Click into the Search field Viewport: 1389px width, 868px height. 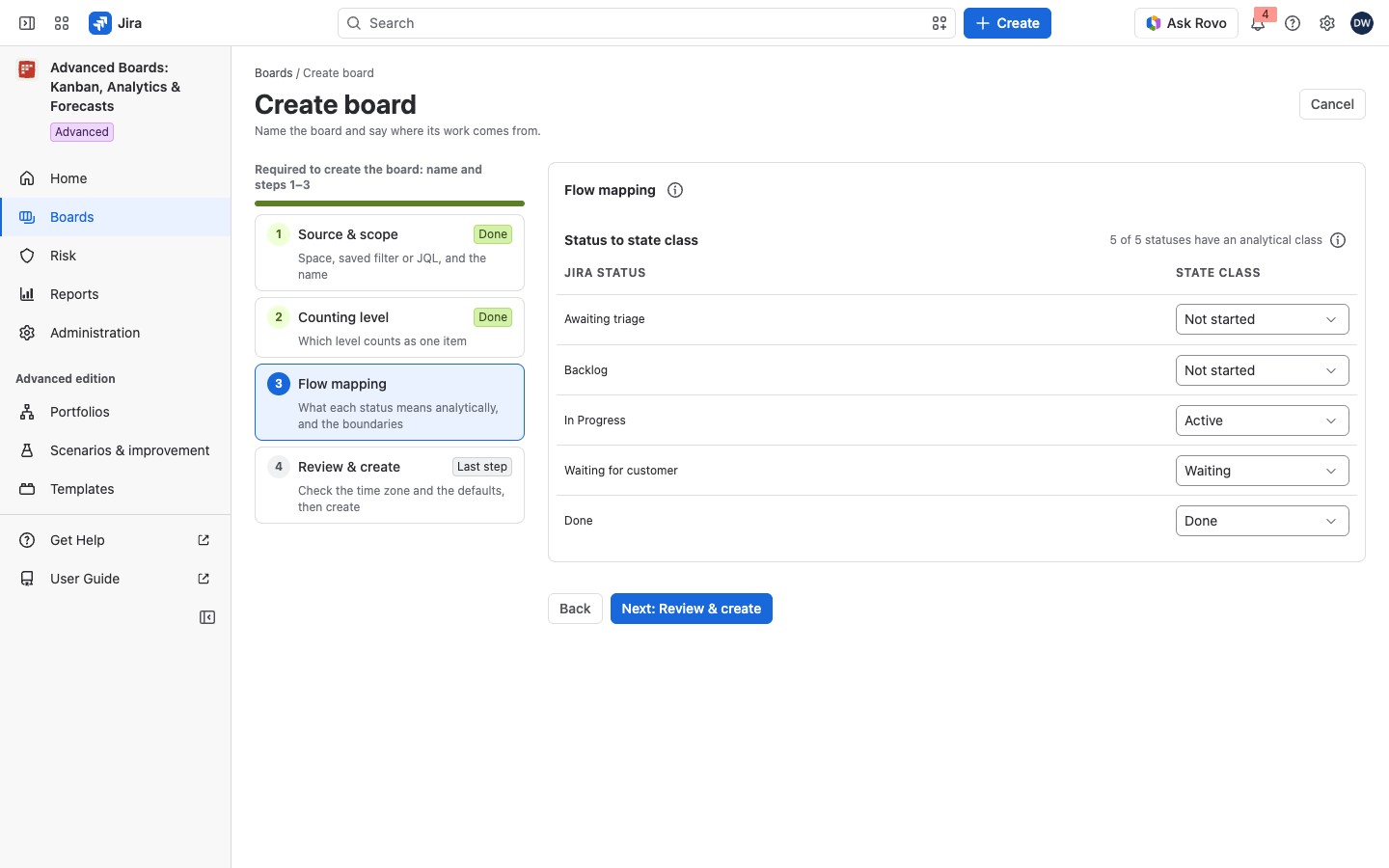pos(646,23)
